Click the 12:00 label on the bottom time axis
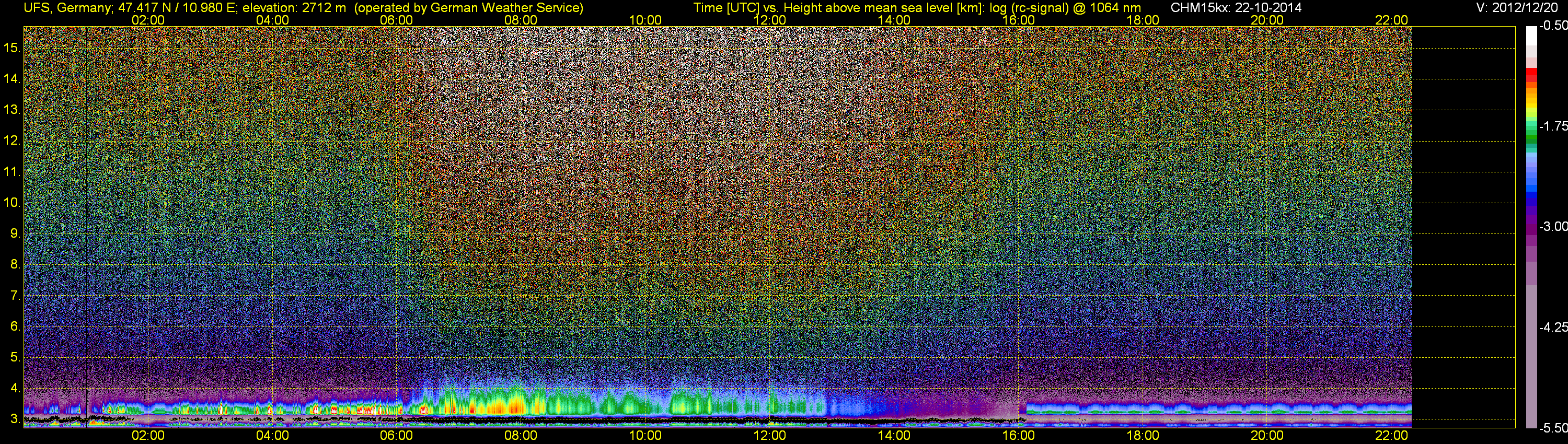 tap(769, 436)
